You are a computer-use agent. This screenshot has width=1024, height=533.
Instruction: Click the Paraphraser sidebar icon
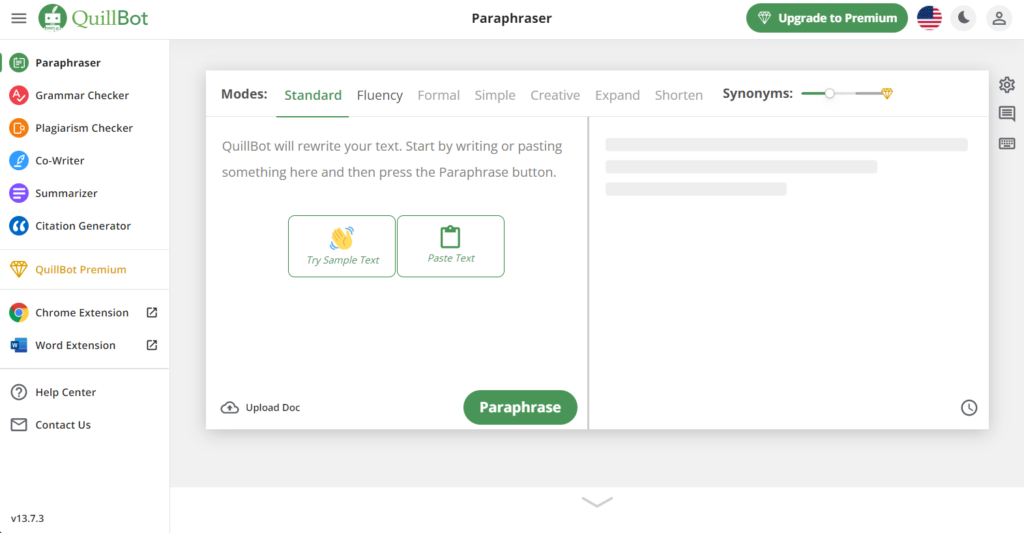coord(19,63)
